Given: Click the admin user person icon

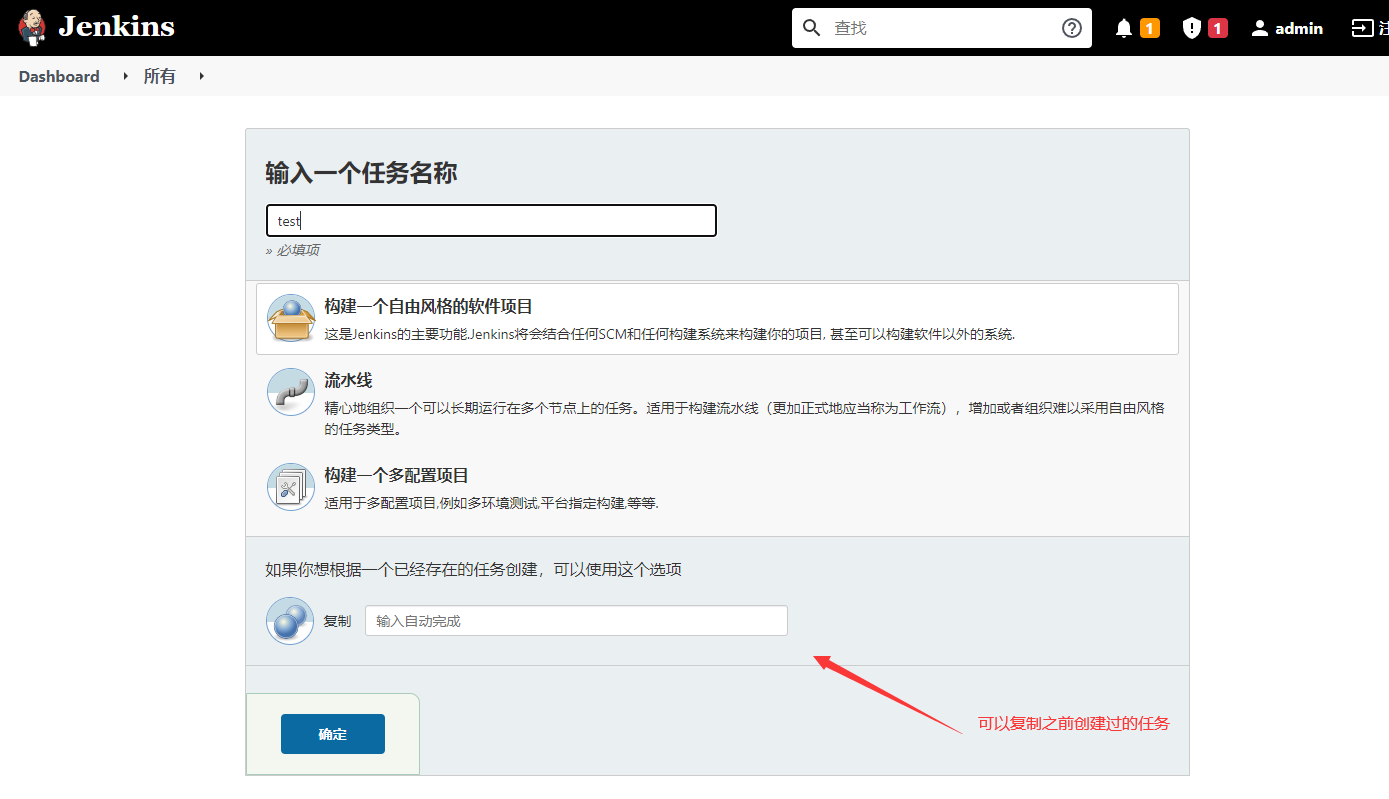Looking at the screenshot, I should click(1260, 28).
